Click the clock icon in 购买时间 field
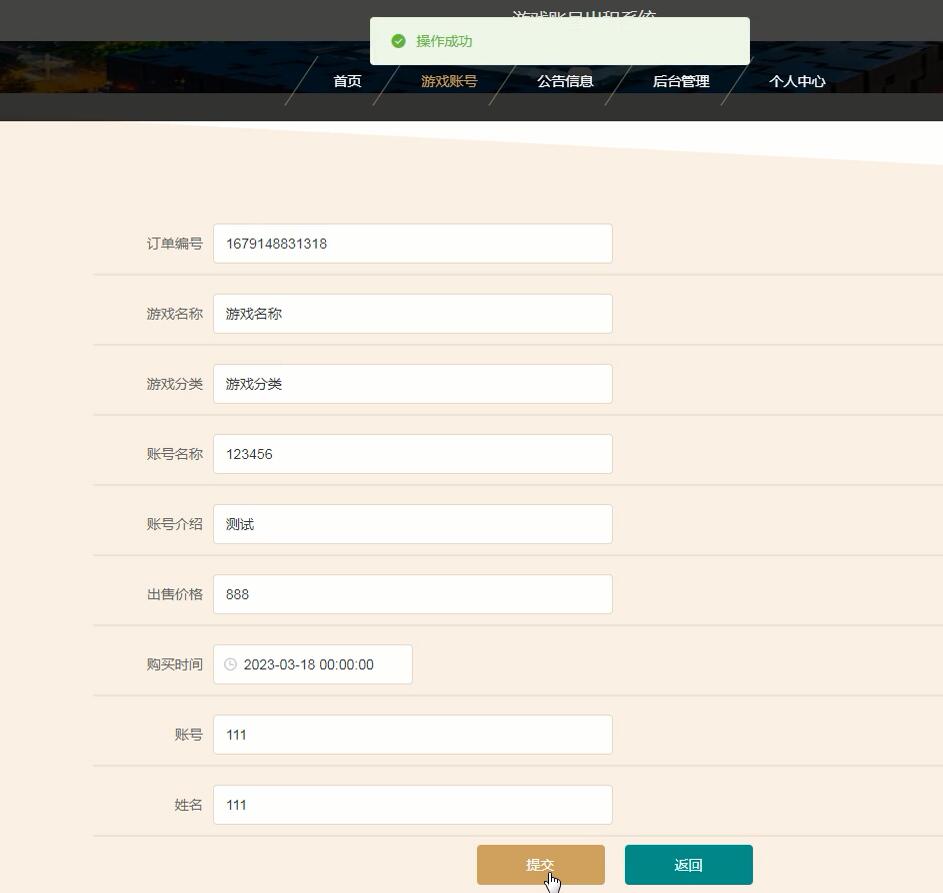Viewport: 943px width, 893px height. 230,664
